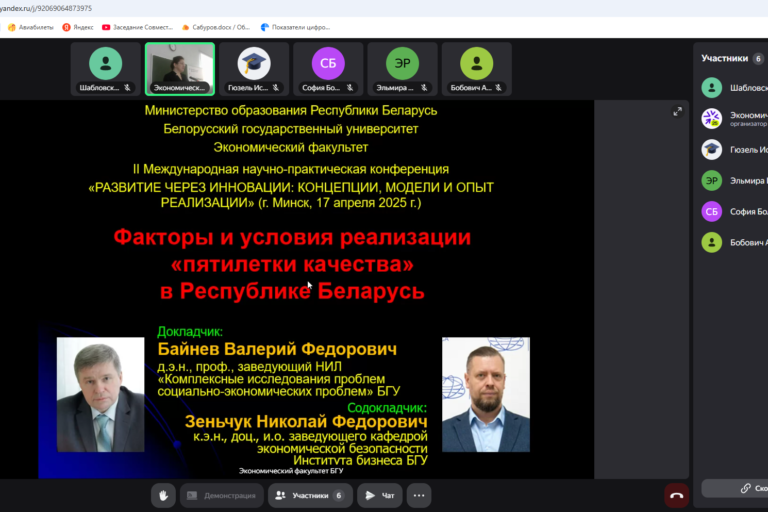The width and height of the screenshot is (768, 512).
Task: Open the three-dots more options menu
Action: (419, 495)
